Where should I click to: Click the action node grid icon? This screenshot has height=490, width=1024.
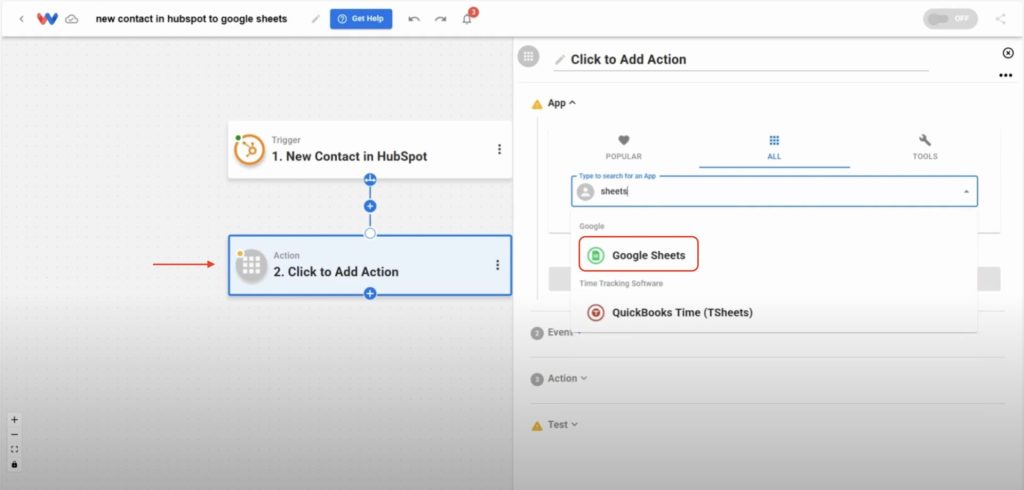251,265
